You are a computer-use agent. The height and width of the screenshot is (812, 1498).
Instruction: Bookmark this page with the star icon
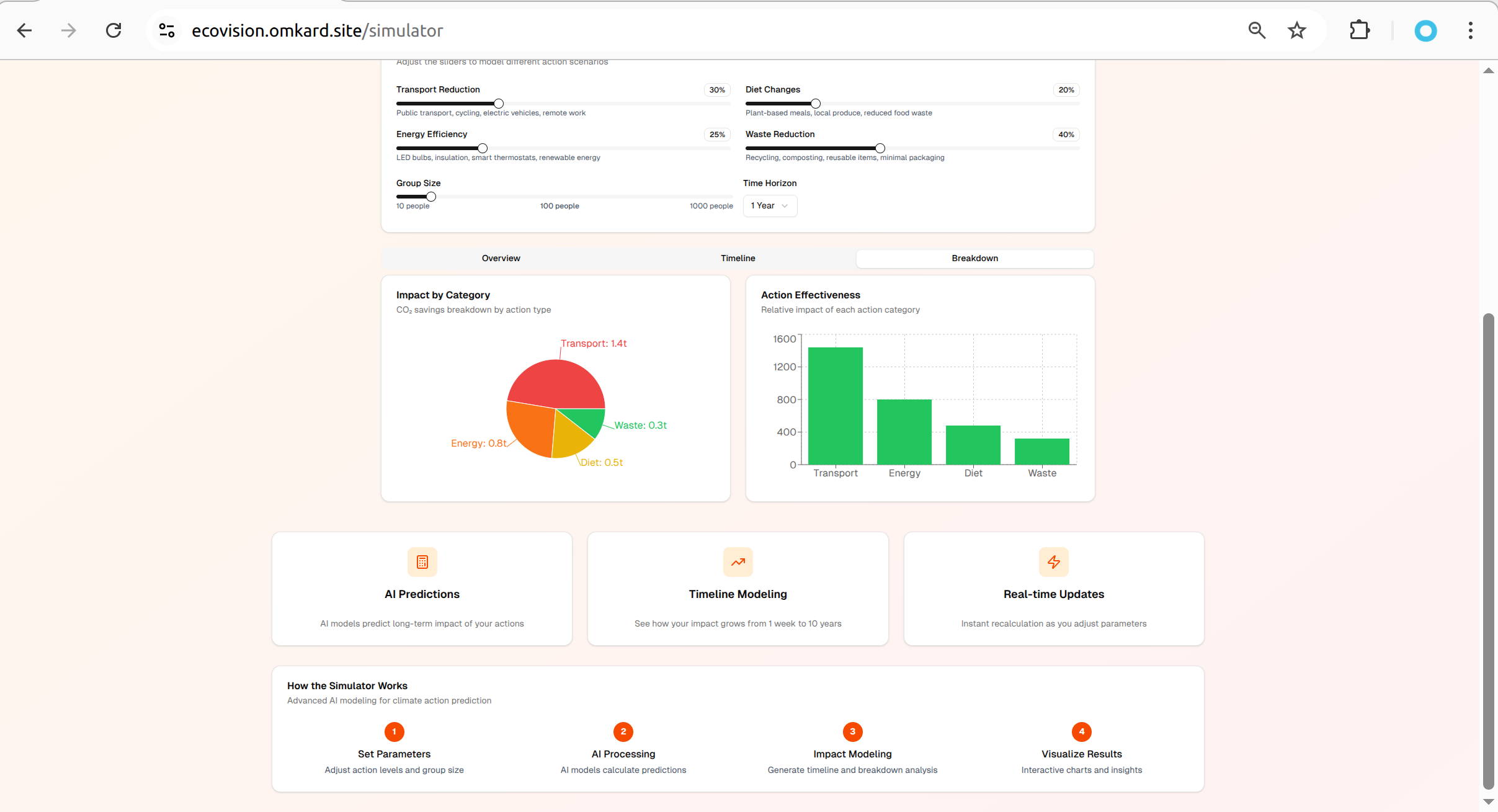(1296, 30)
